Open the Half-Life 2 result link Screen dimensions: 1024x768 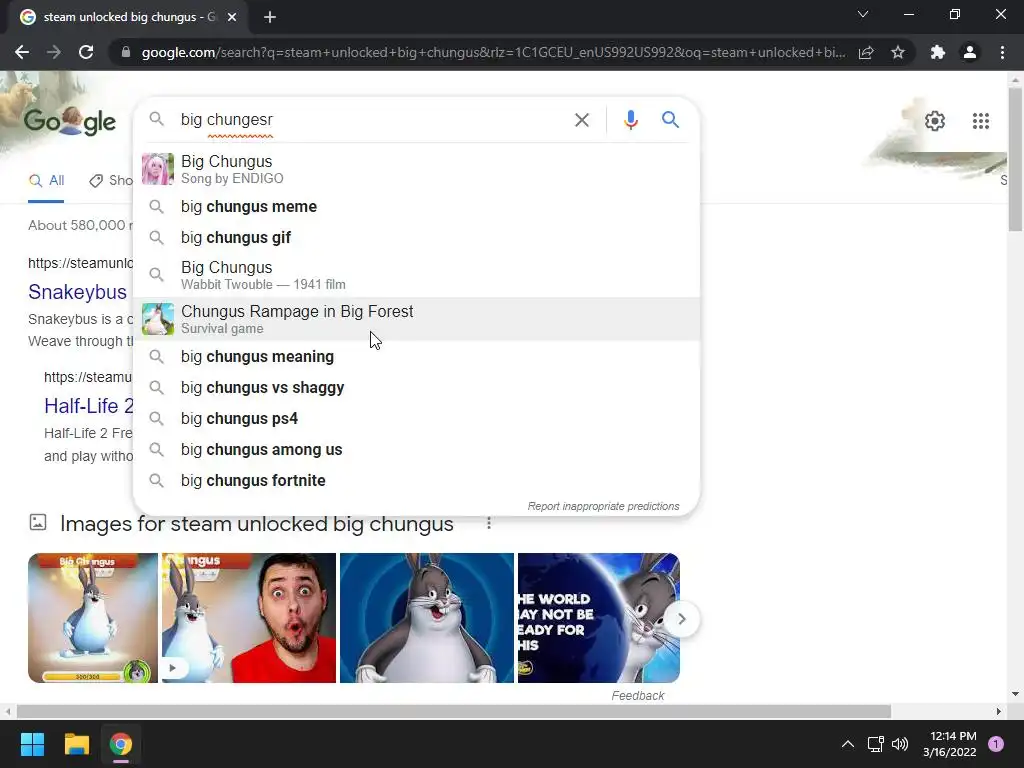tap(89, 406)
